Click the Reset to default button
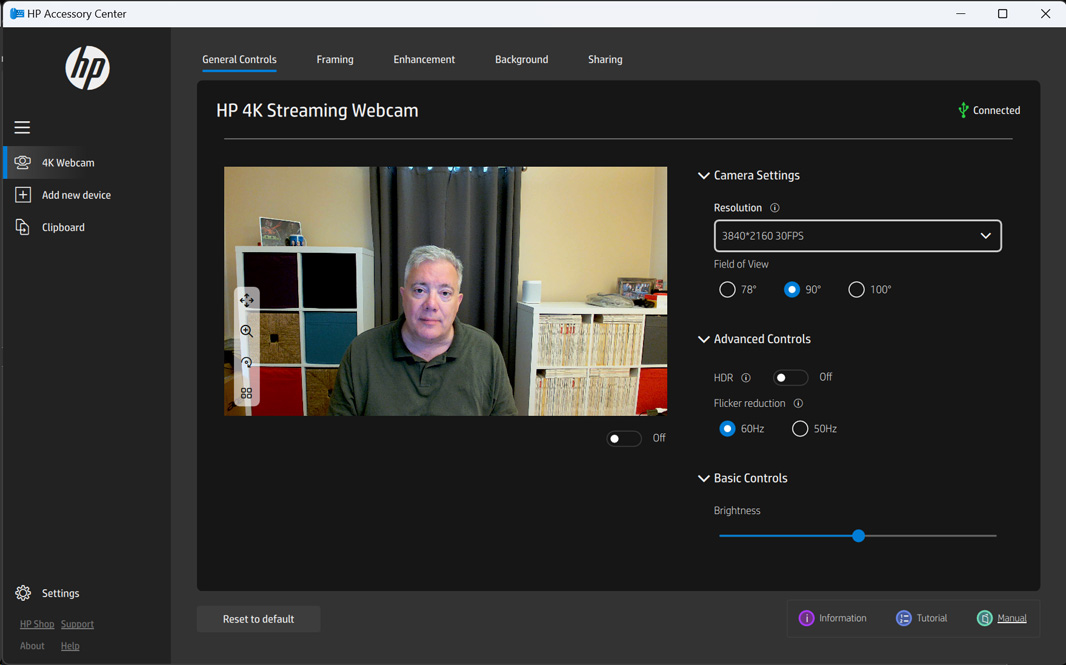This screenshot has height=665, width=1066. (x=258, y=619)
